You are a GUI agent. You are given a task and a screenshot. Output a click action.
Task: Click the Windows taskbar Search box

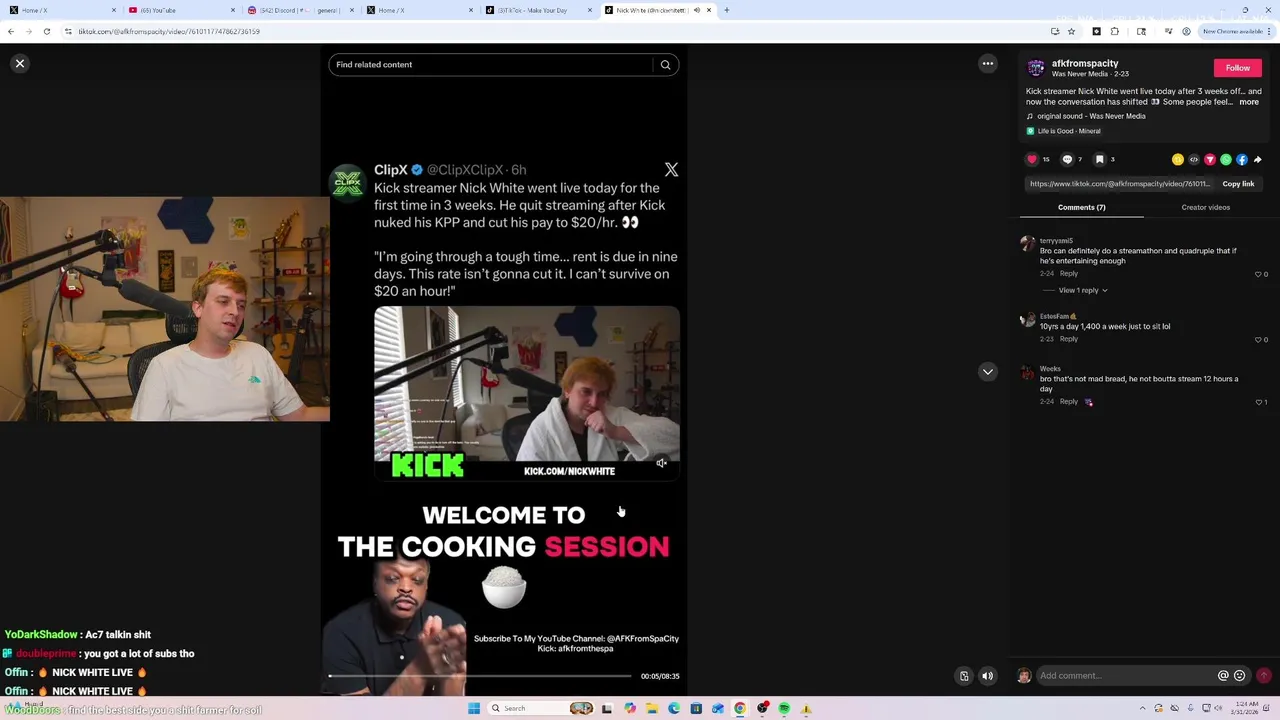(541, 708)
